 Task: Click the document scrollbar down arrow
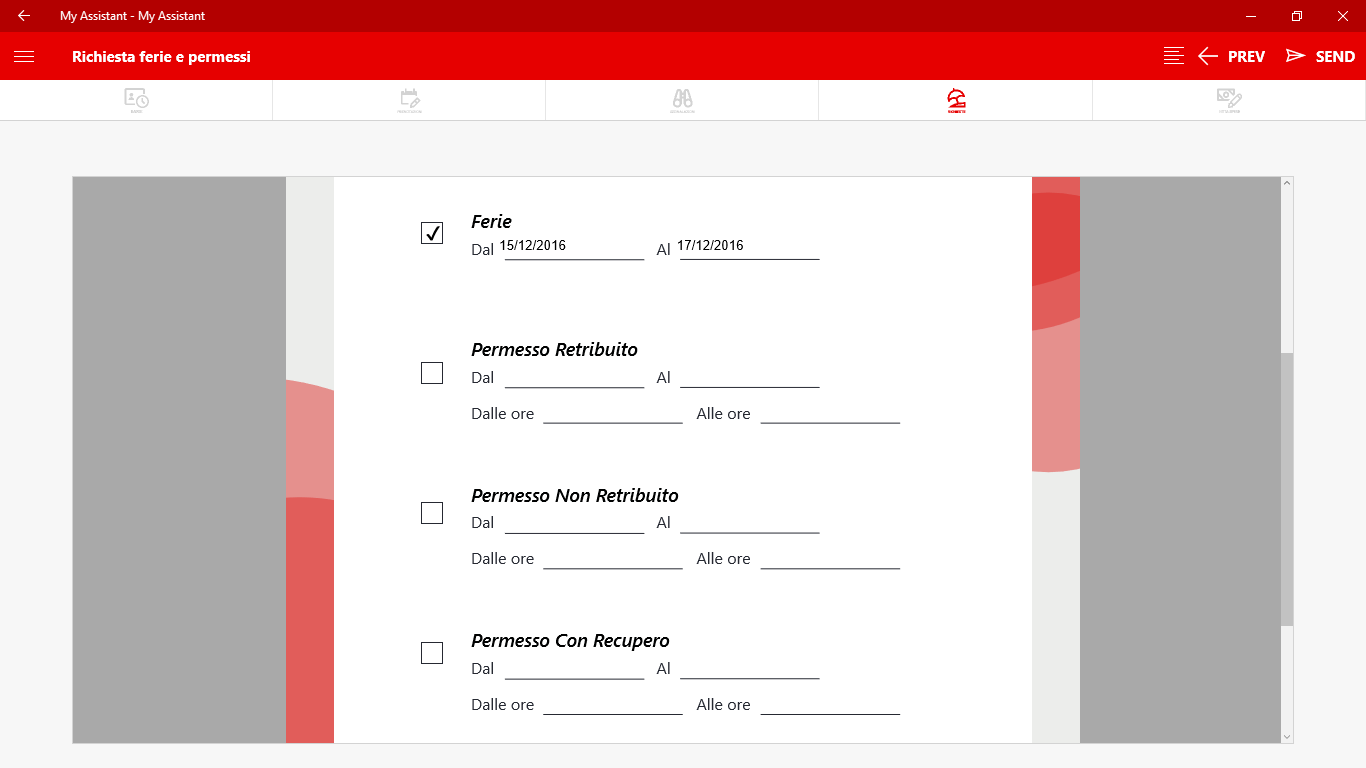1287,736
